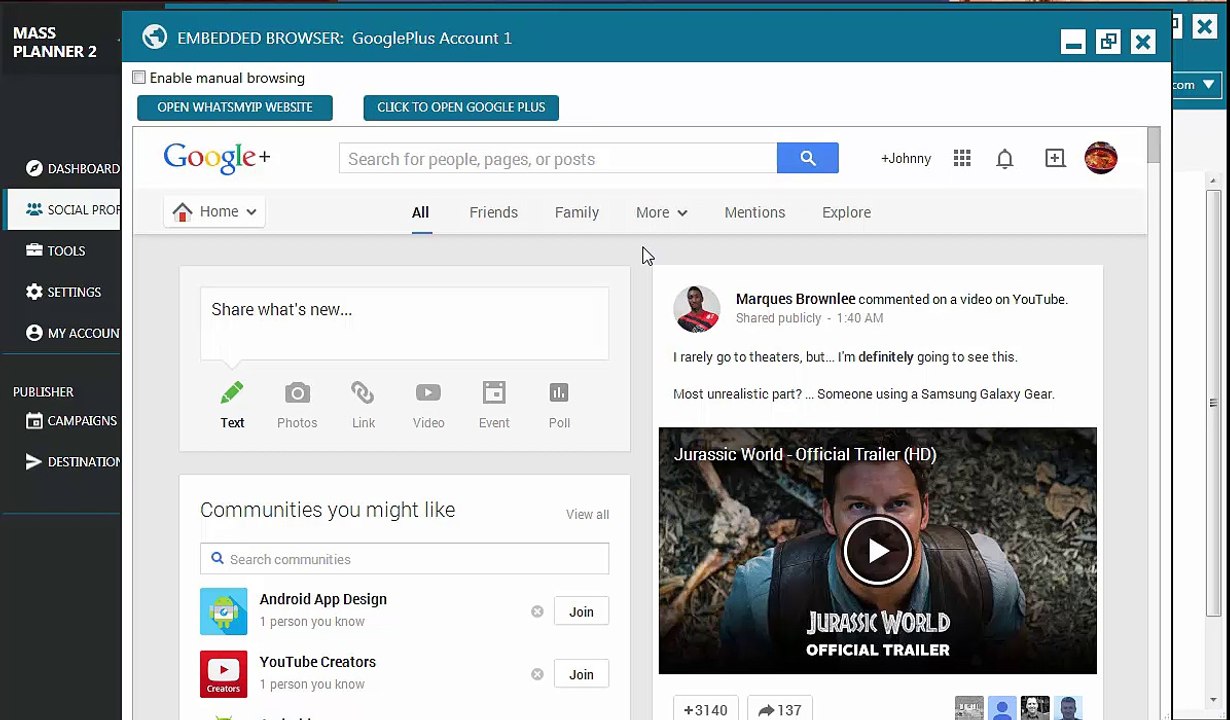Image resolution: width=1230 pixels, height=720 pixels.
Task: Click the Shared publicly label
Action: coord(778,318)
